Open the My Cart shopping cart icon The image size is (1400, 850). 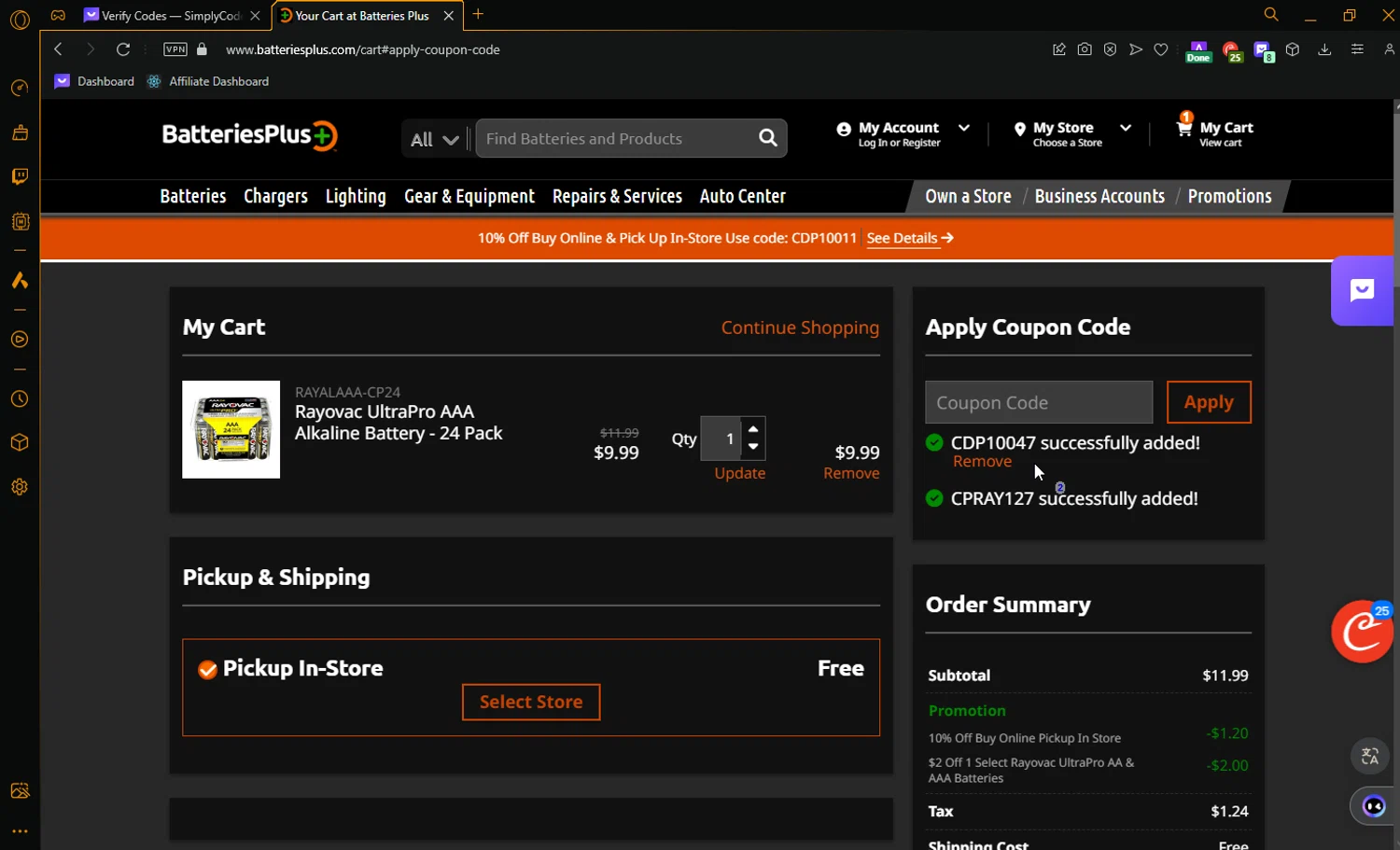(x=1184, y=129)
